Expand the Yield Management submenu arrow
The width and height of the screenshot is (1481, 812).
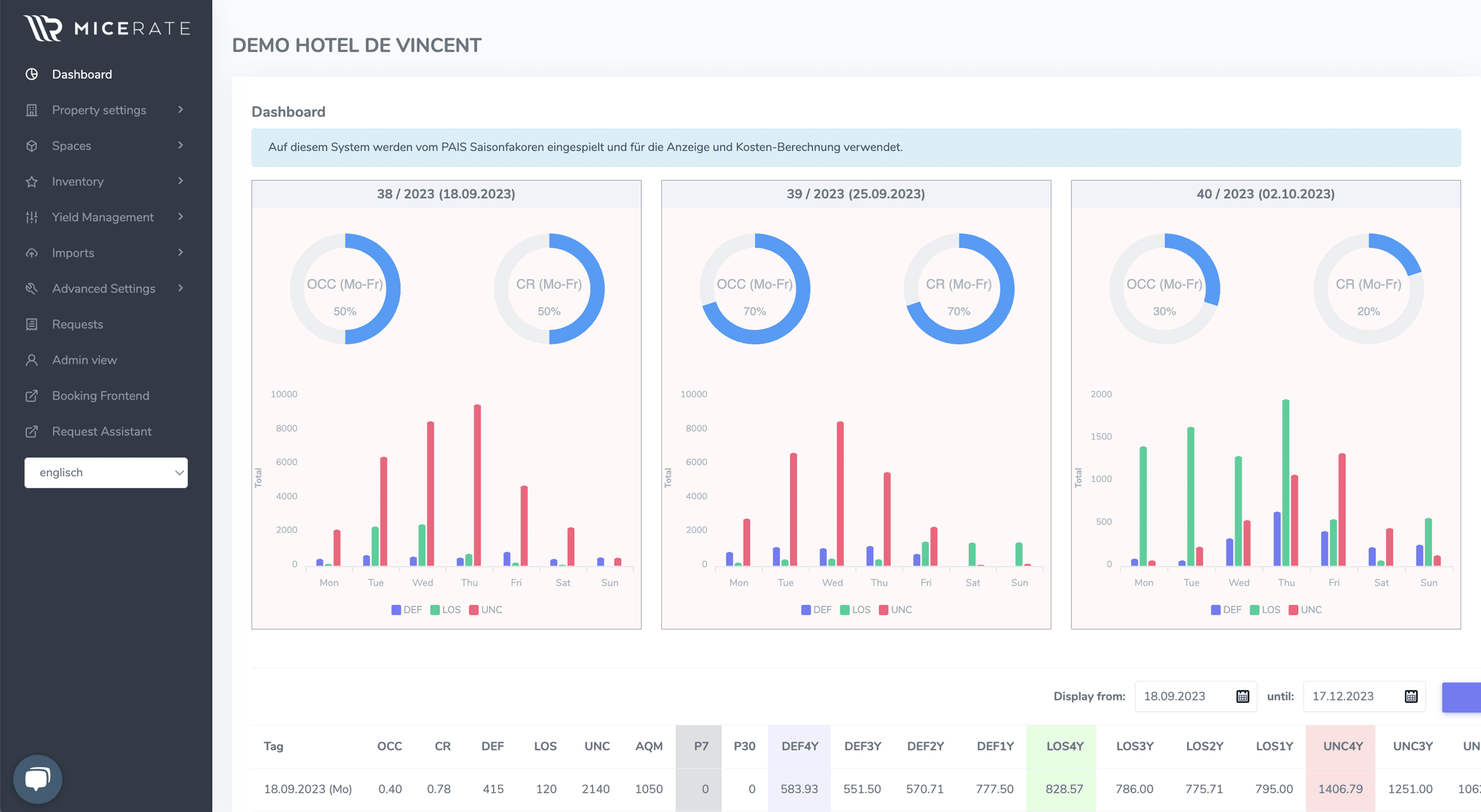pos(180,217)
